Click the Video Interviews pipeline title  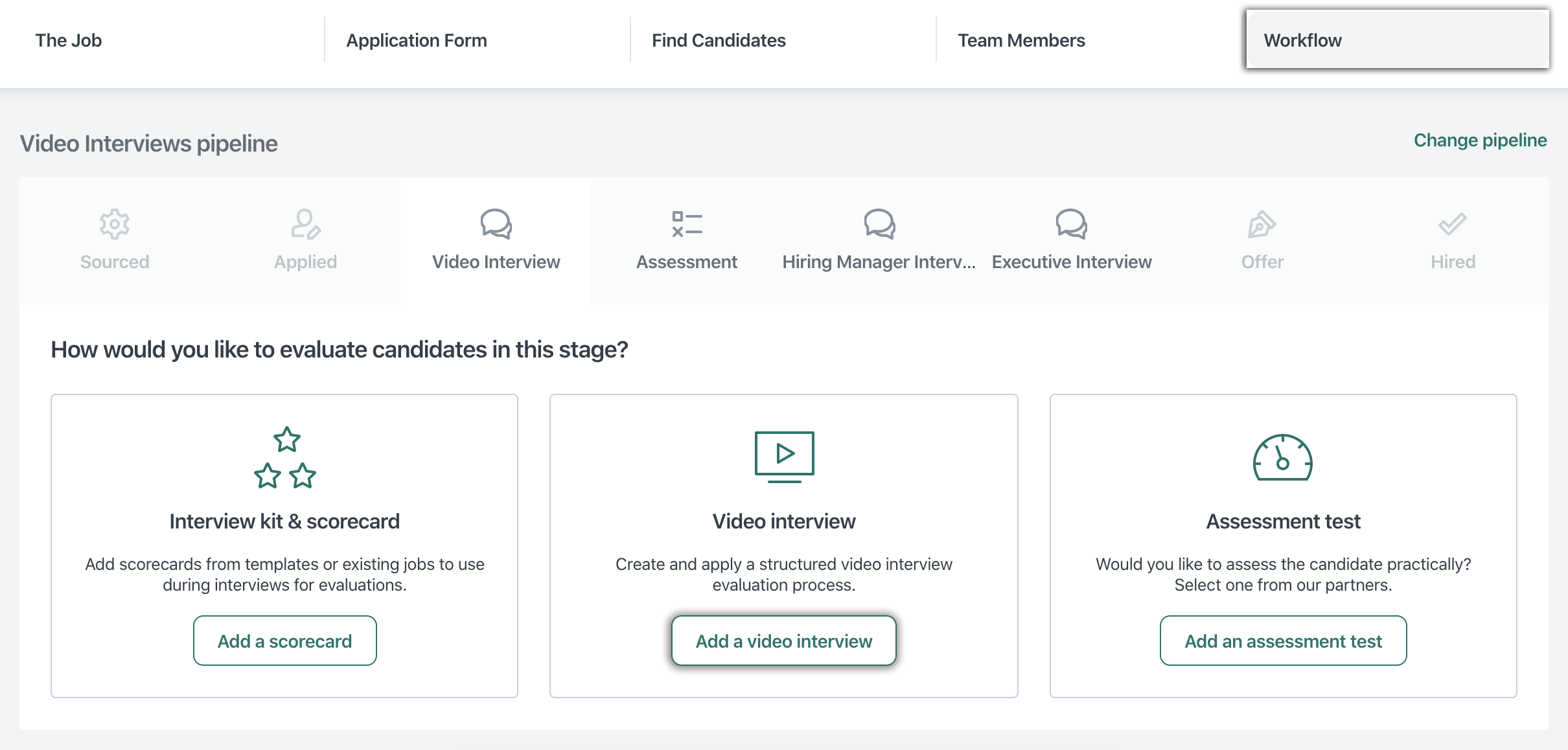[149, 143]
